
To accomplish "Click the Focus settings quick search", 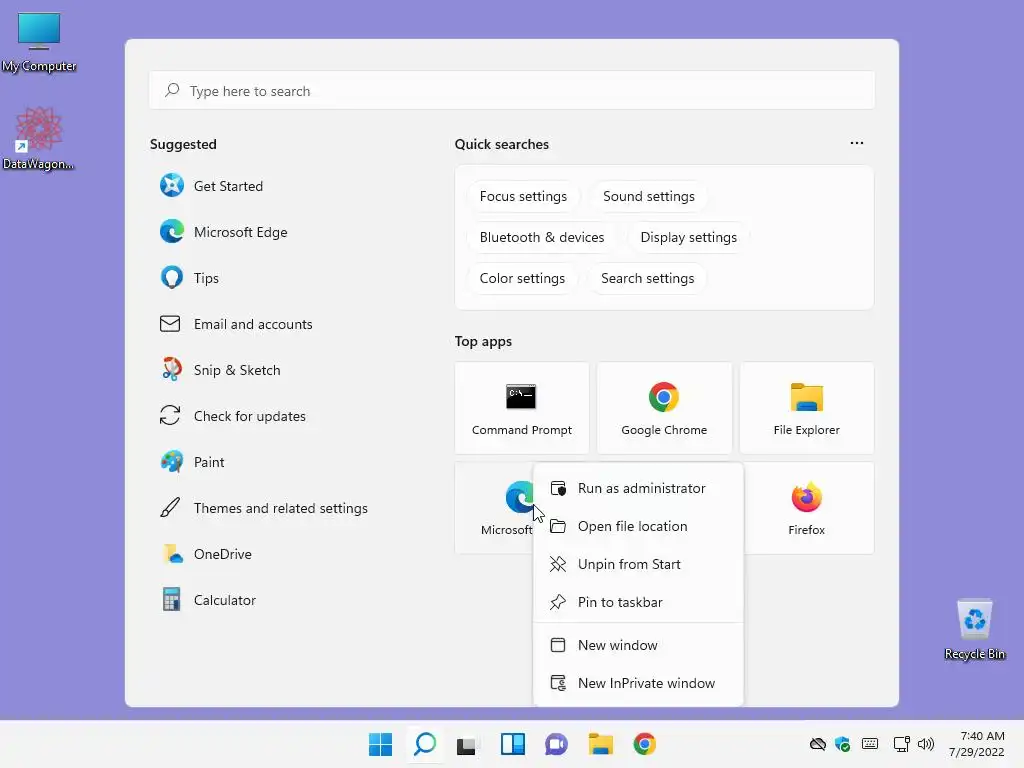I will [523, 196].
